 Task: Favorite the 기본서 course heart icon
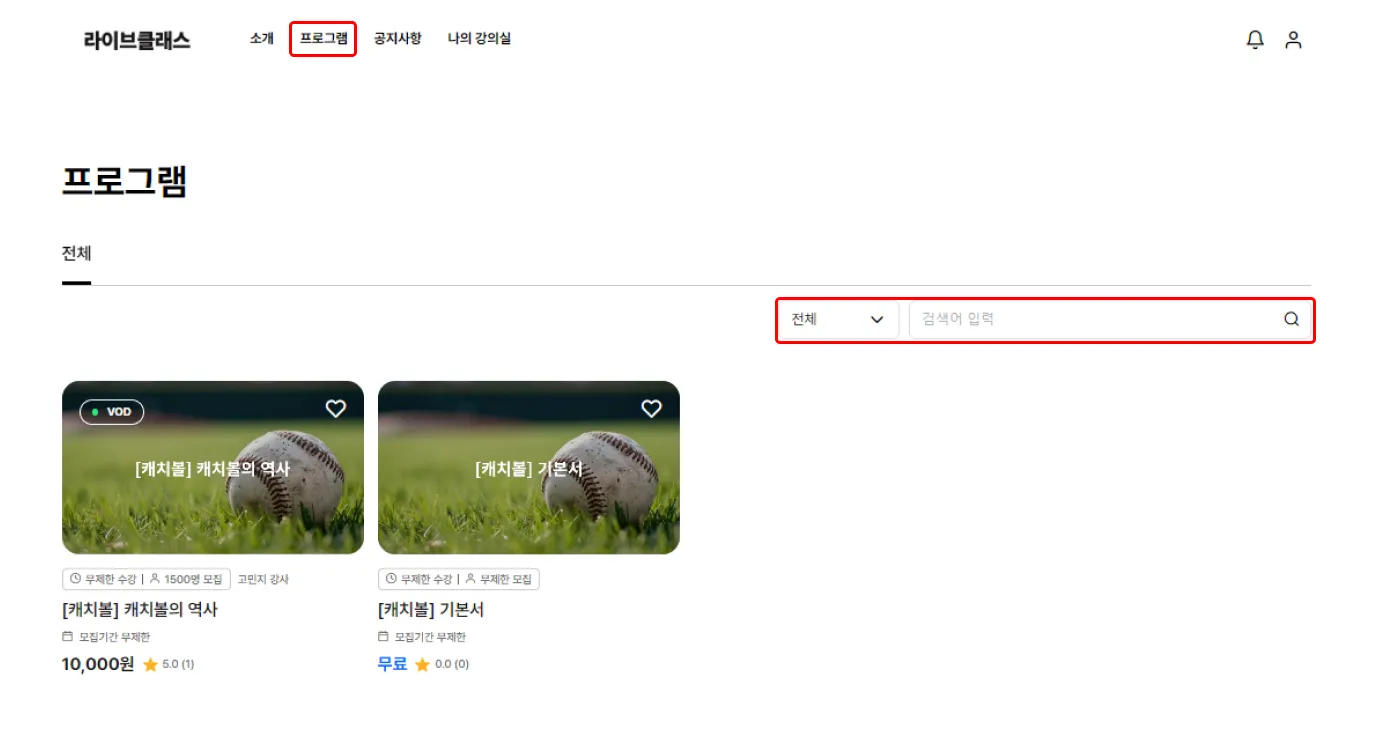point(652,408)
